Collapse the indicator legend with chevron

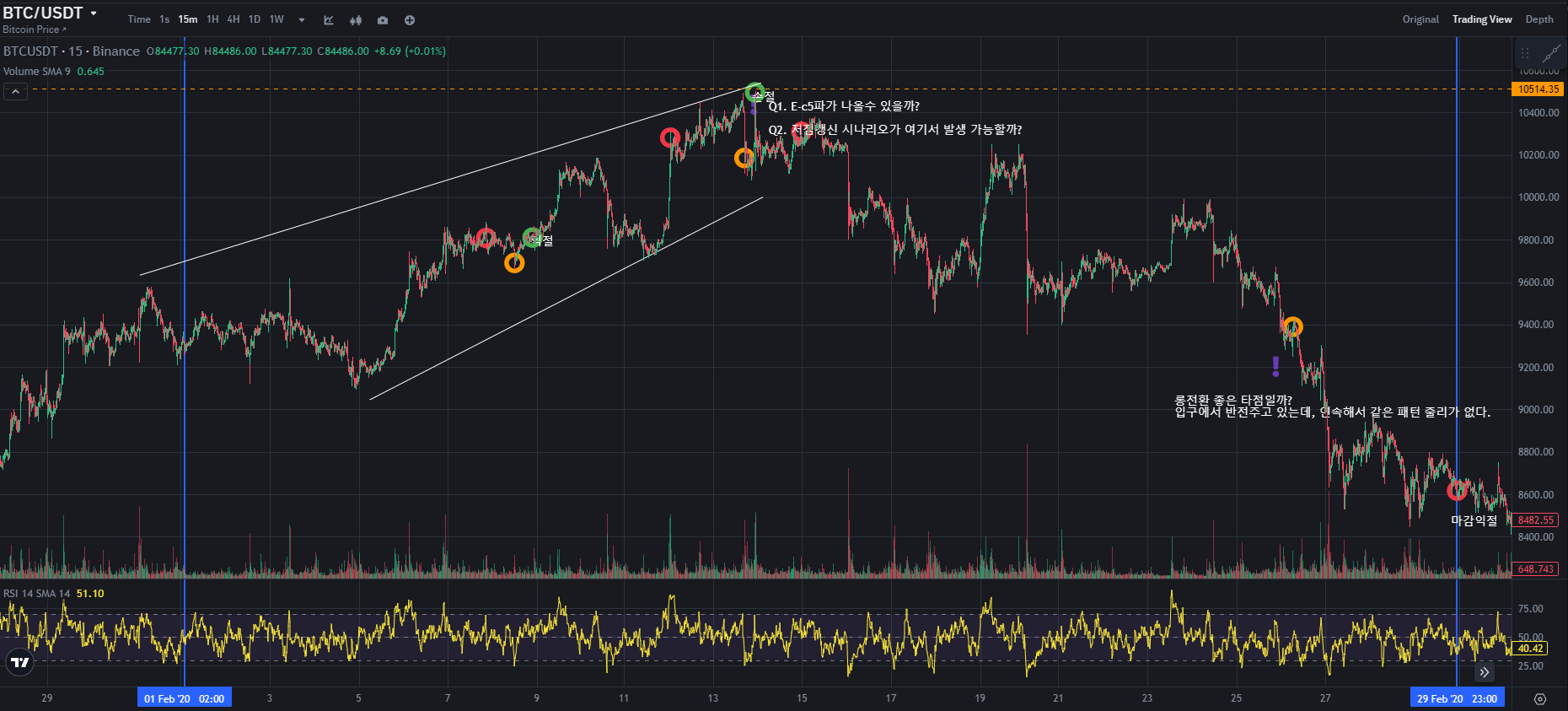point(15,92)
